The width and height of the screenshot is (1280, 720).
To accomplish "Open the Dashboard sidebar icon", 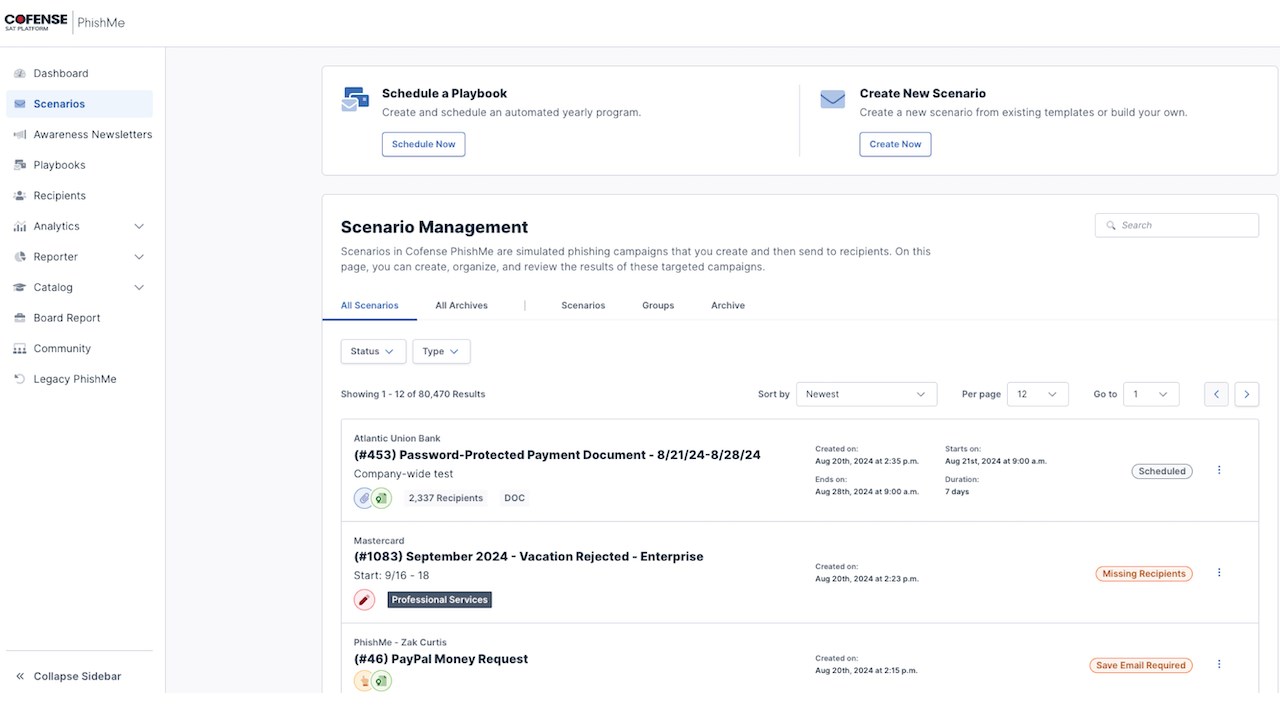I will pos(20,73).
